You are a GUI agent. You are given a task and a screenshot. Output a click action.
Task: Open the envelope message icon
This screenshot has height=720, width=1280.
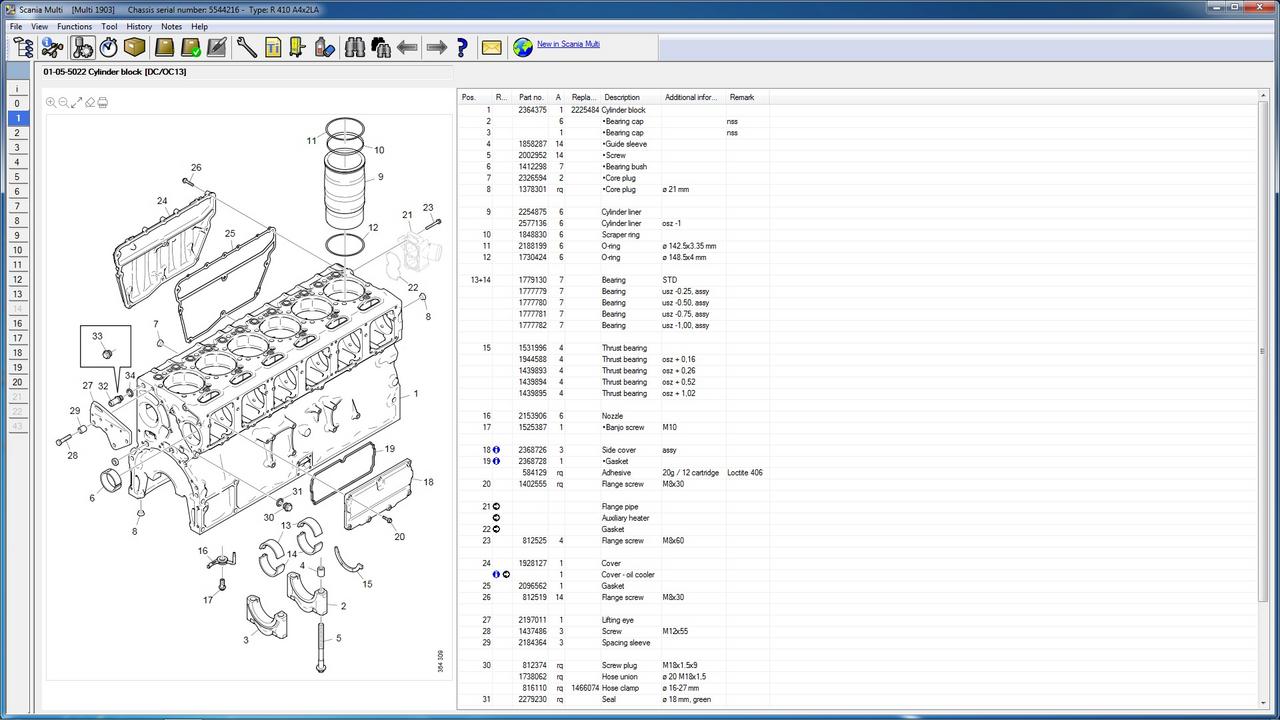click(x=492, y=47)
